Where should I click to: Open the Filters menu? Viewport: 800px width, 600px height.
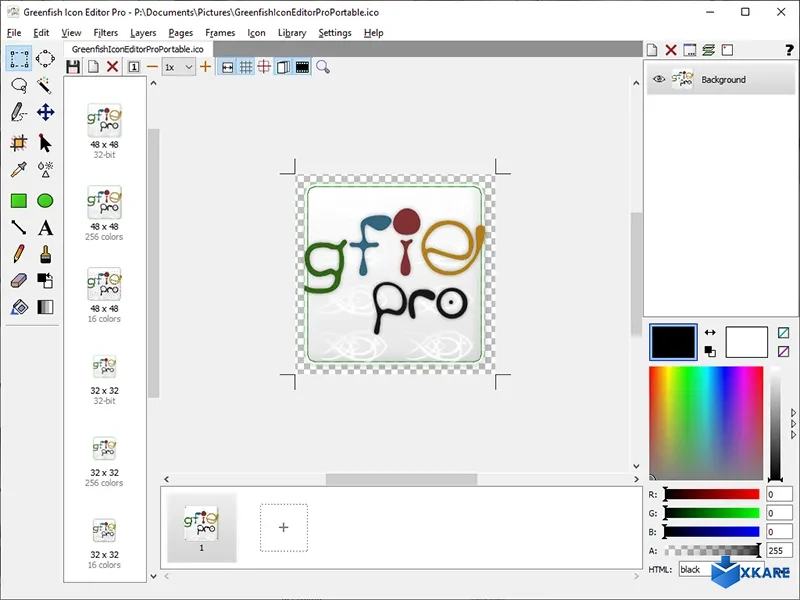click(x=105, y=33)
